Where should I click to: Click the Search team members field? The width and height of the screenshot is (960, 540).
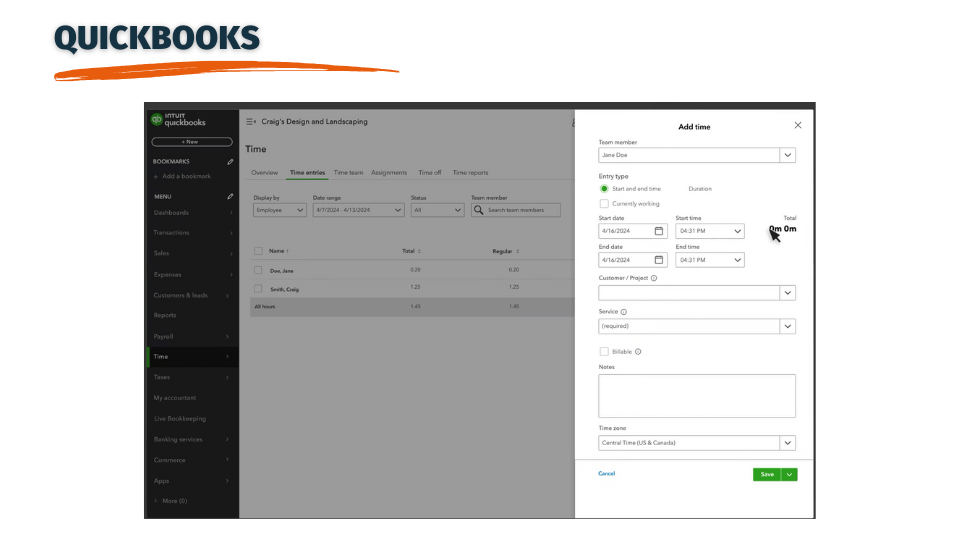(516, 210)
